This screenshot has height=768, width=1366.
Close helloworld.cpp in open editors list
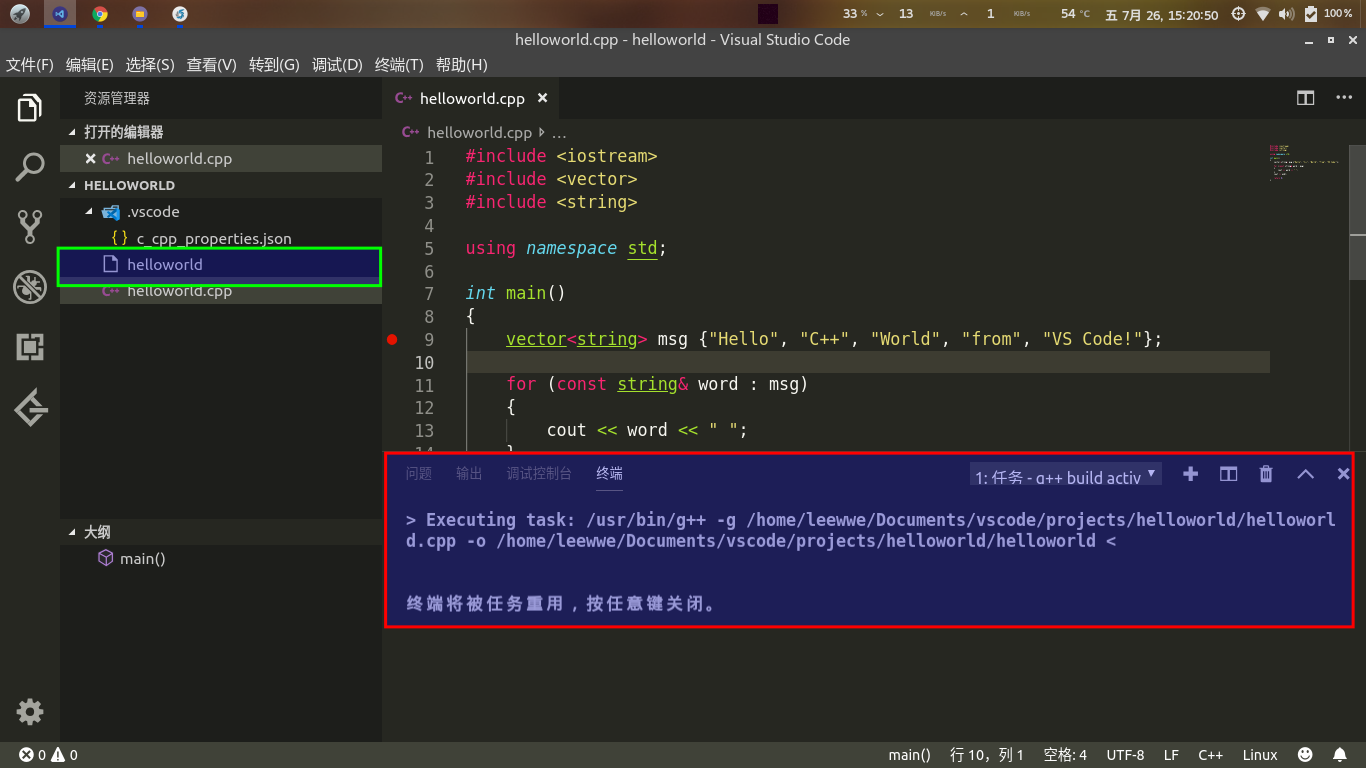(90, 159)
